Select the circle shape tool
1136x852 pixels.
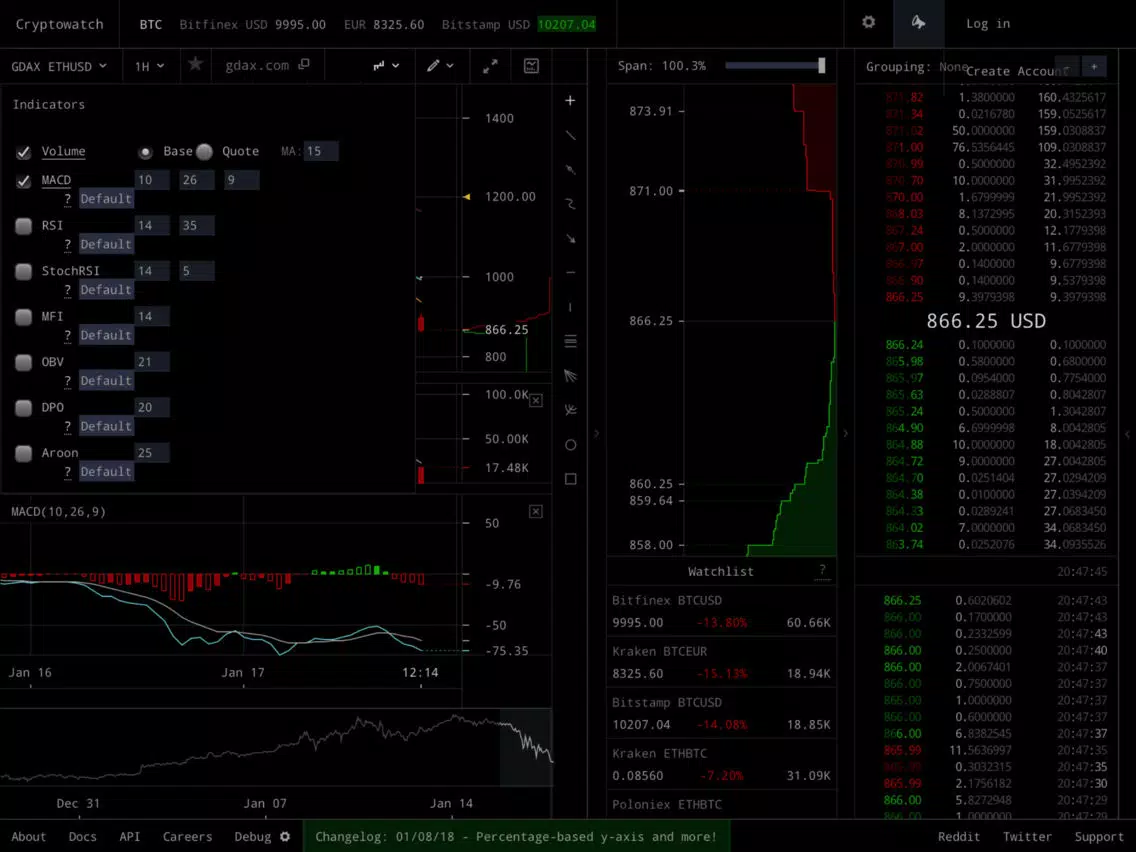(x=570, y=445)
